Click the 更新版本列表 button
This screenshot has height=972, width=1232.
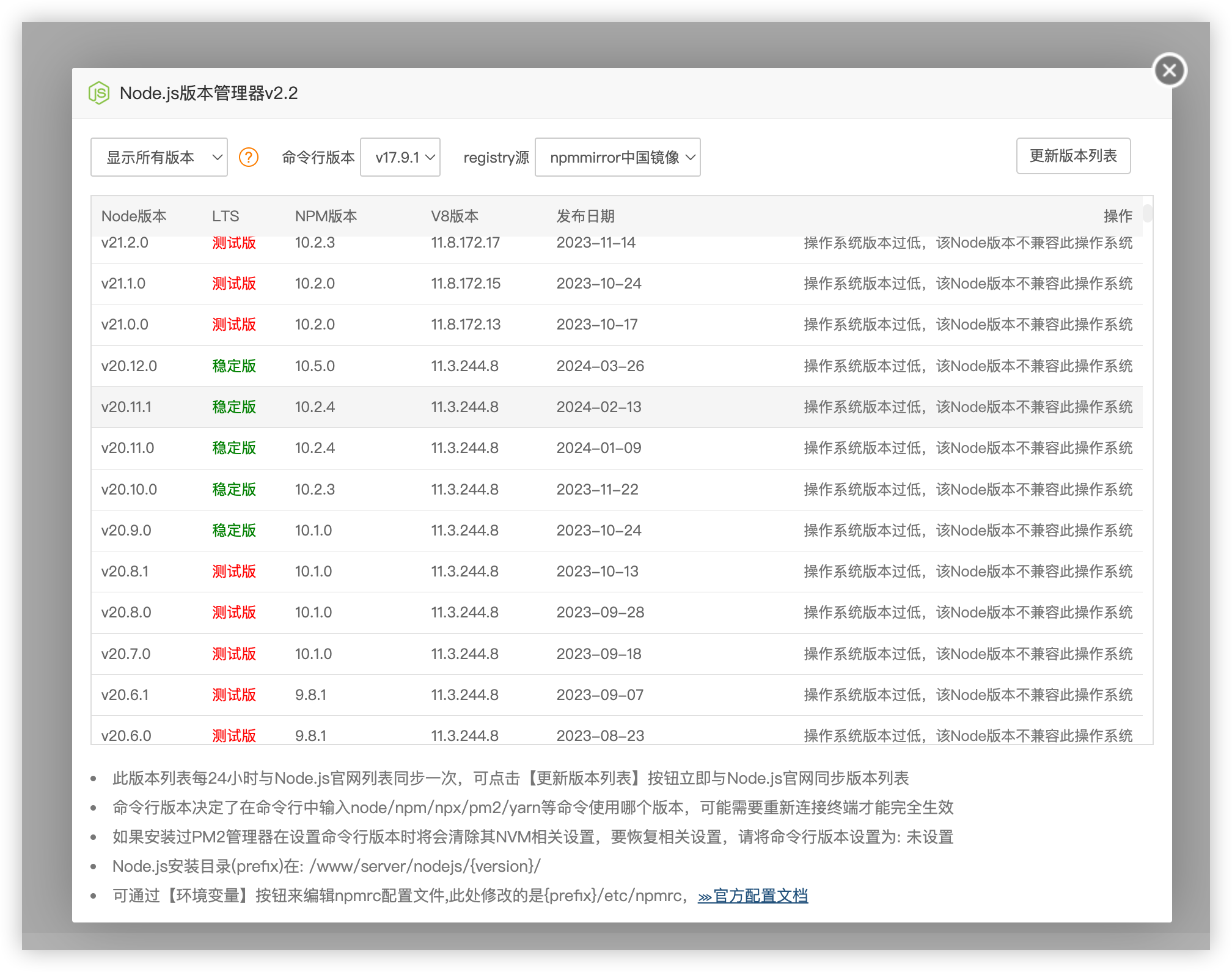click(x=1073, y=156)
